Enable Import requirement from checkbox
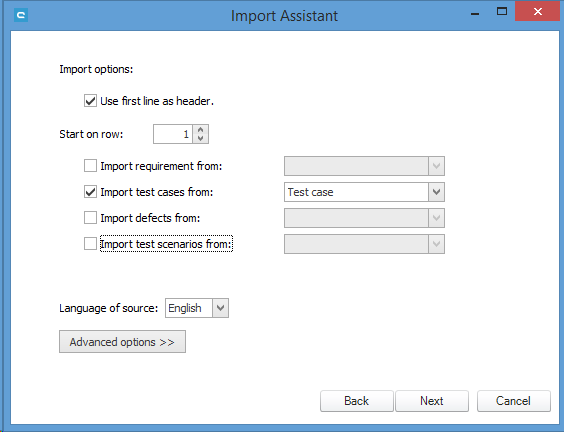 (90, 166)
